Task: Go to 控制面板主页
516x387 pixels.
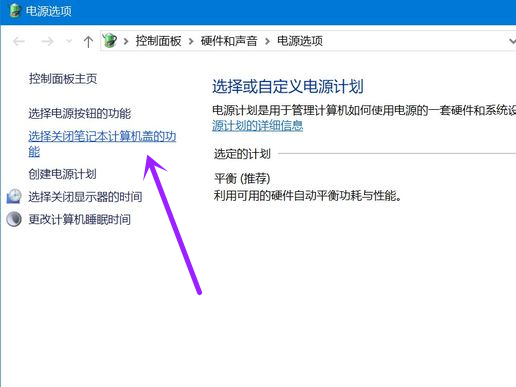Action: click(63, 79)
